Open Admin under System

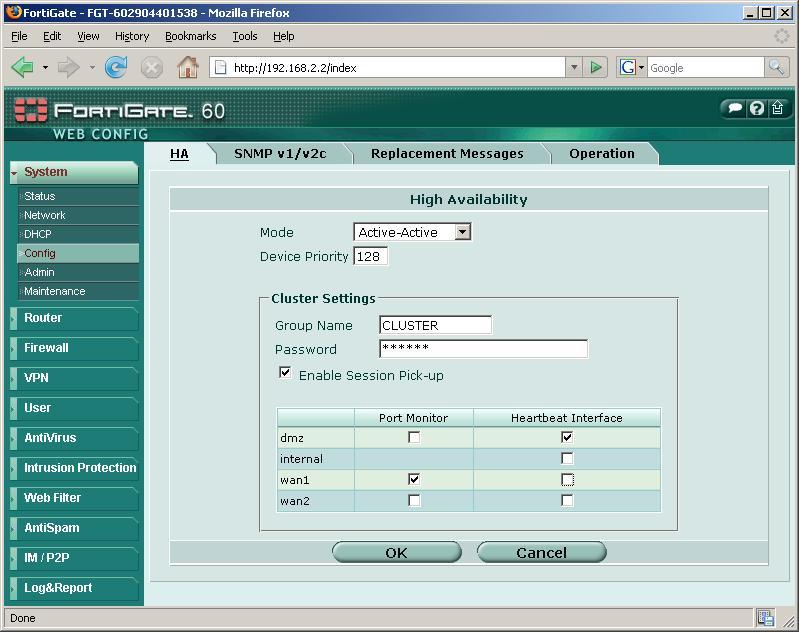point(78,272)
